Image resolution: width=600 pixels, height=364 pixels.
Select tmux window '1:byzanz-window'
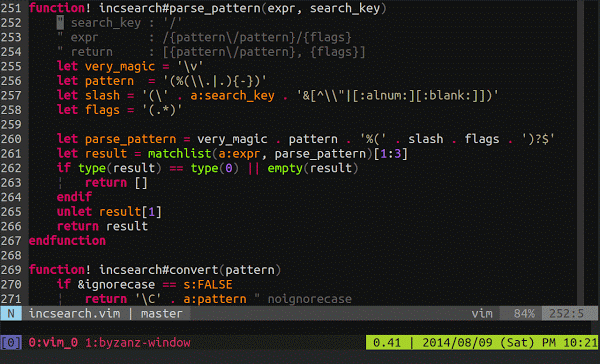pyautogui.click(x=137, y=343)
